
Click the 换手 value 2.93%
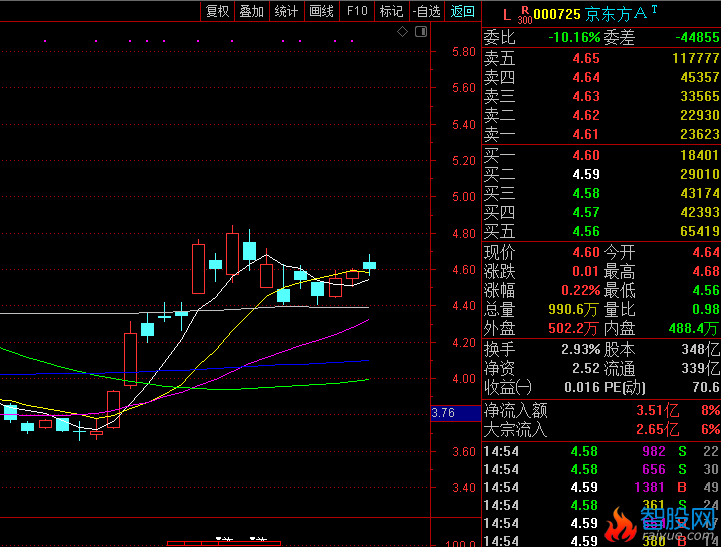tap(580, 350)
